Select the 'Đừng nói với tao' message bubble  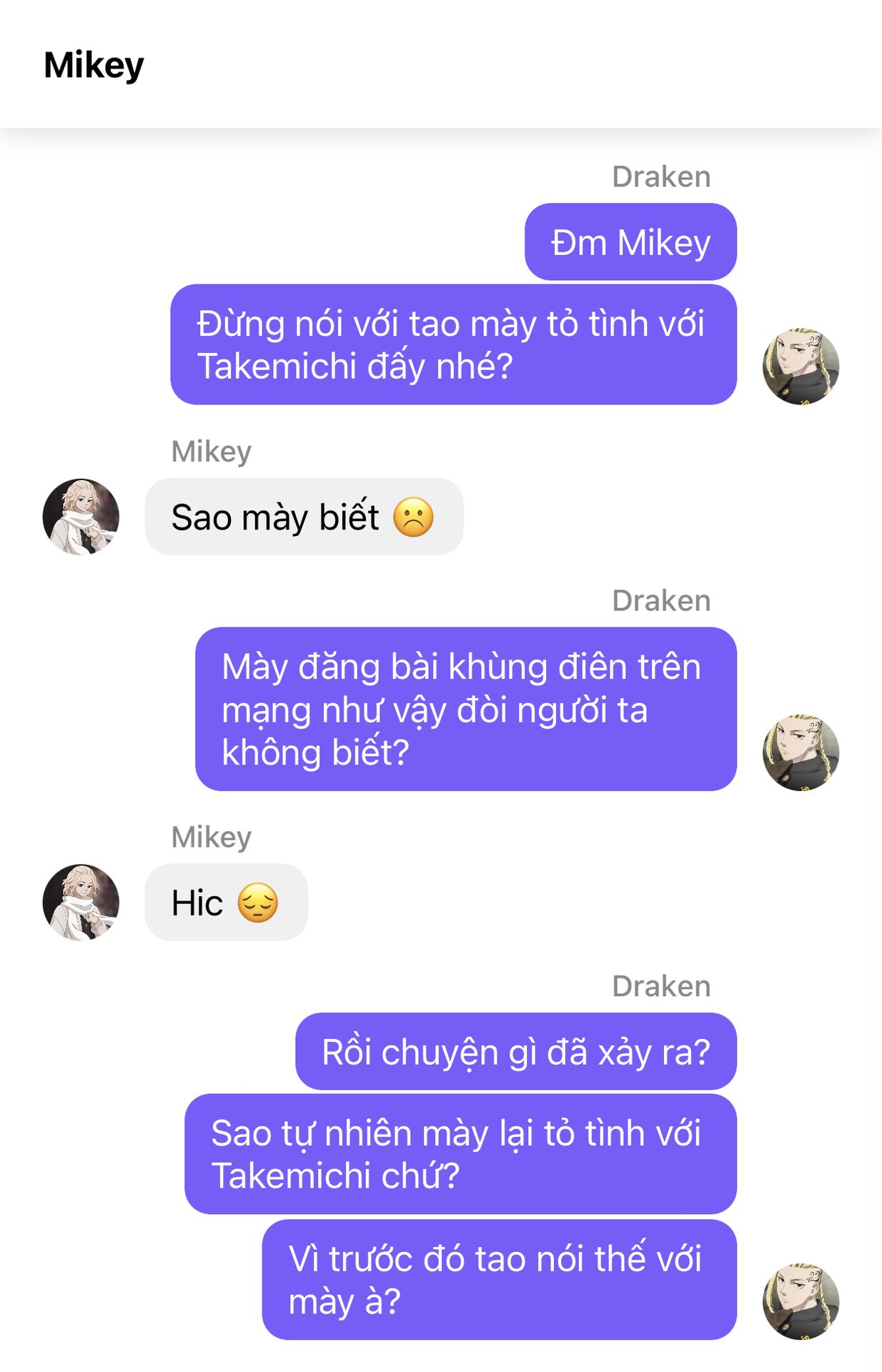click(x=453, y=344)
